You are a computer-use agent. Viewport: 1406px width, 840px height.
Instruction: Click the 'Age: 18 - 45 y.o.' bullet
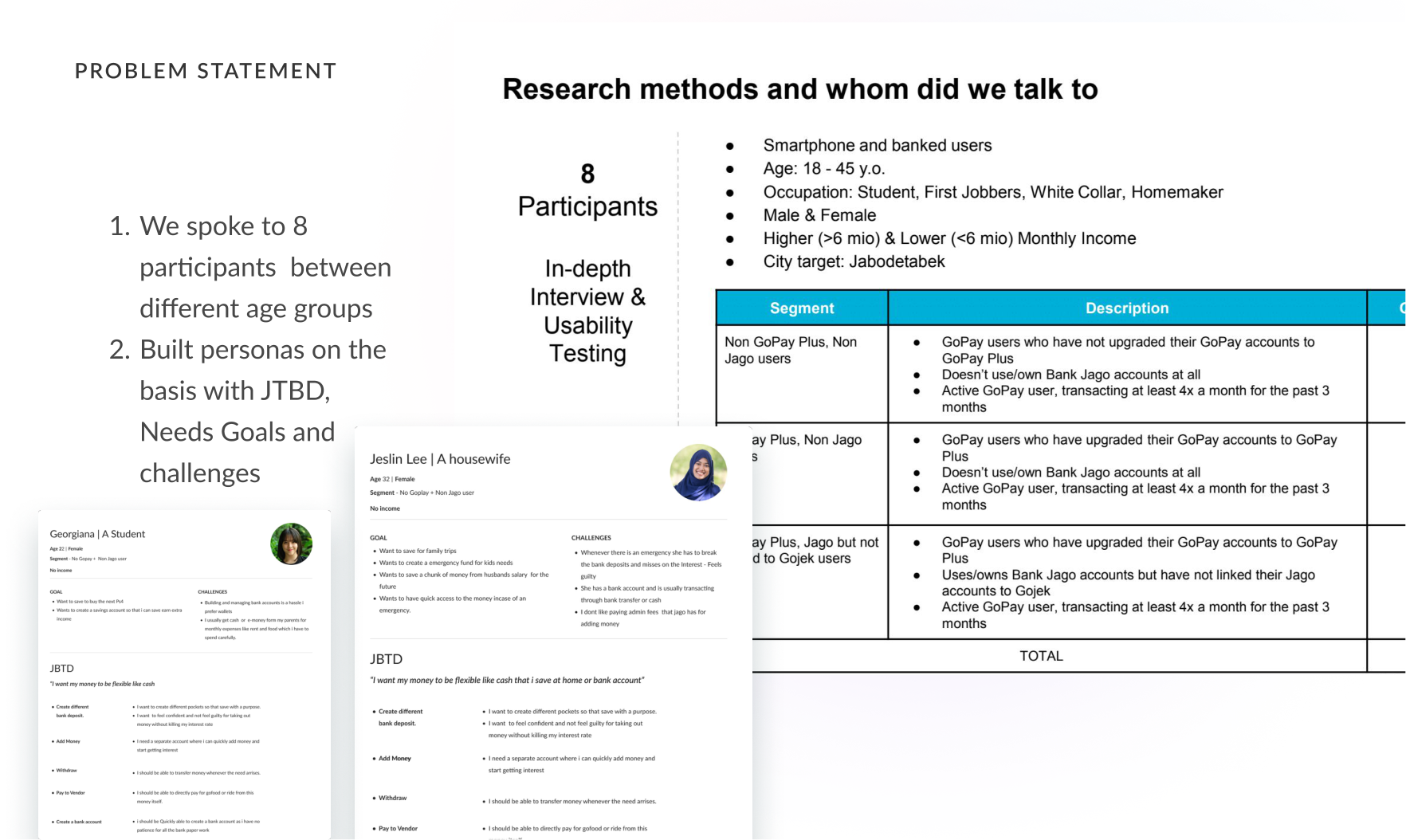click(824, 168)
